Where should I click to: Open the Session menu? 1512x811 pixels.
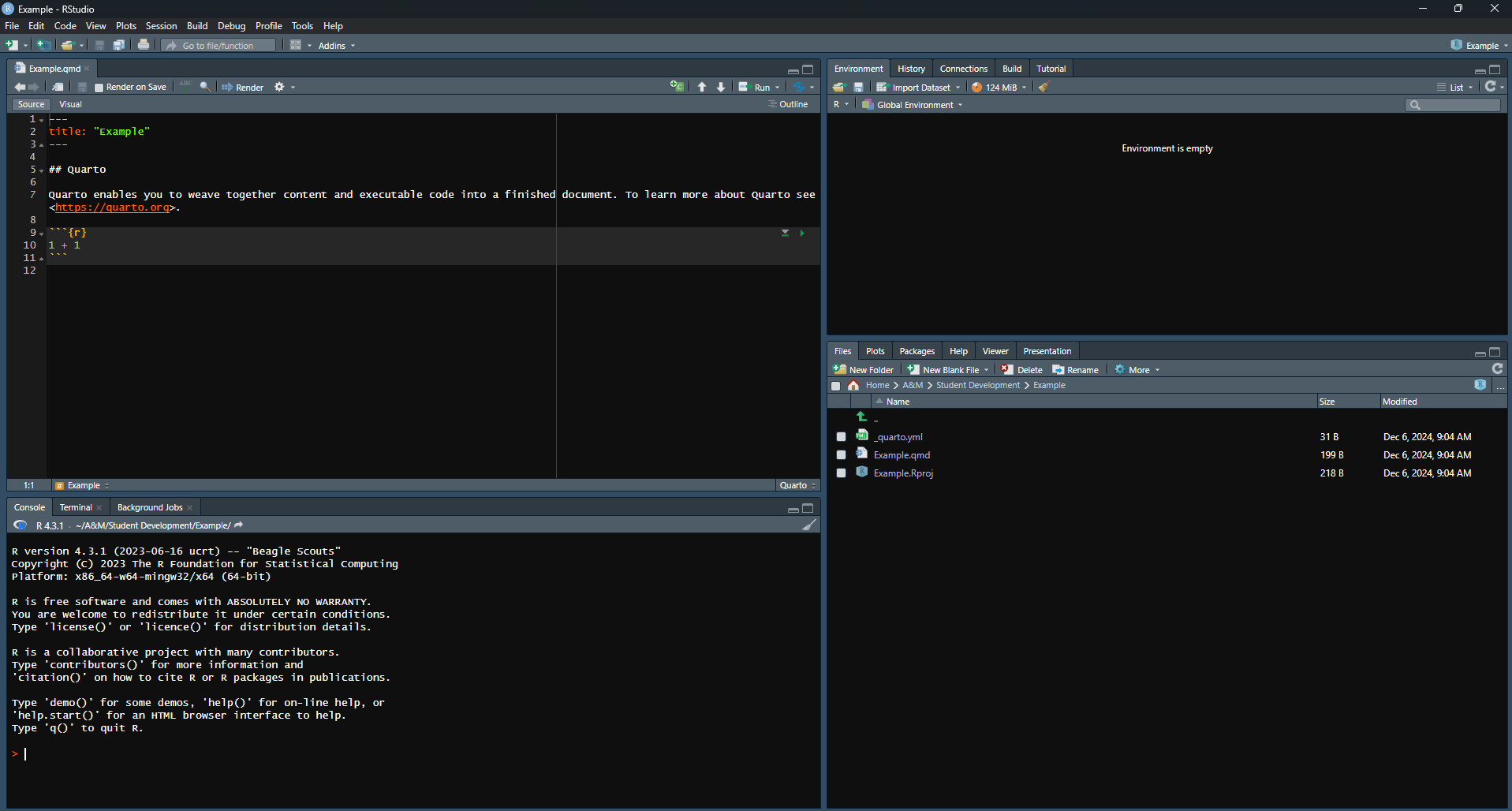(161, 26)
